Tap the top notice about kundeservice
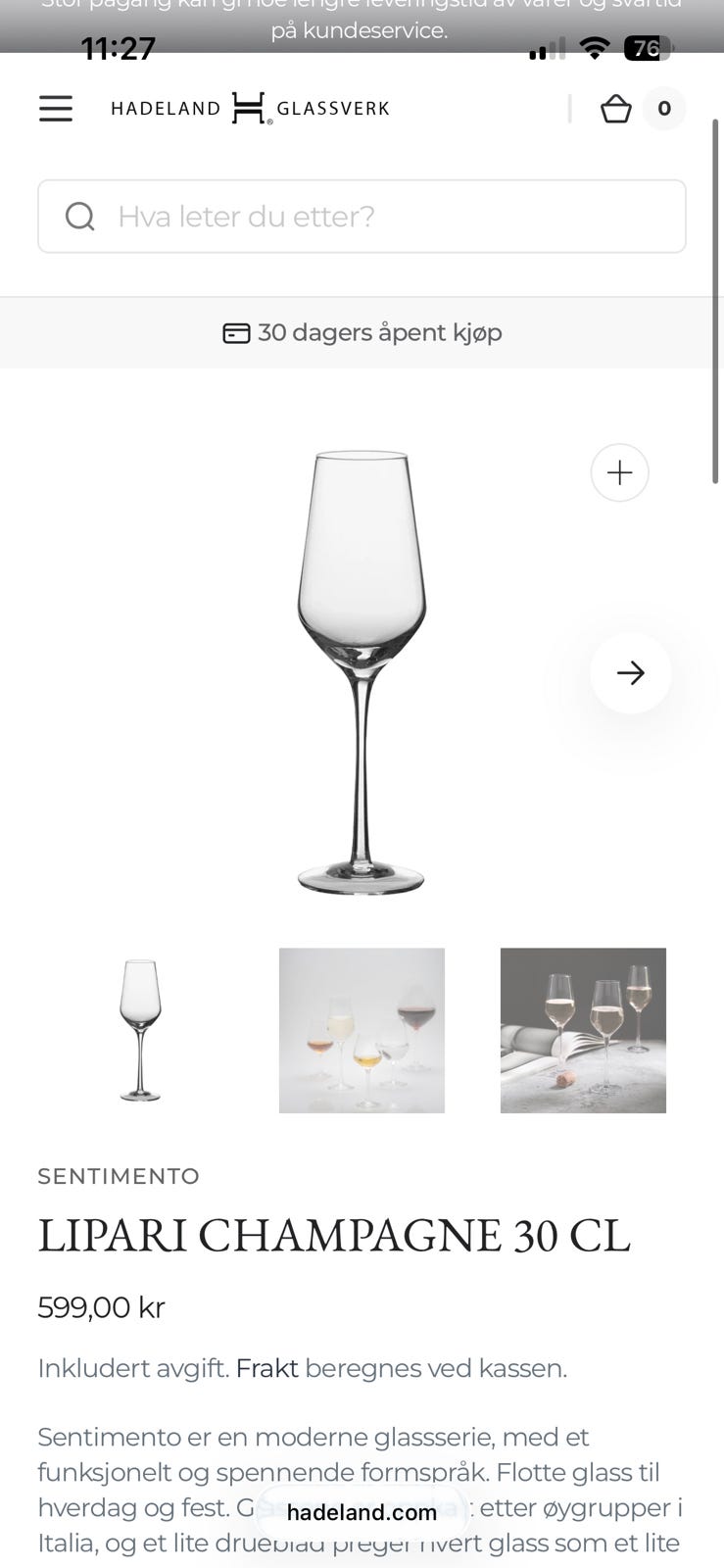The image size is (724, 1568). [x=362, y=20]
